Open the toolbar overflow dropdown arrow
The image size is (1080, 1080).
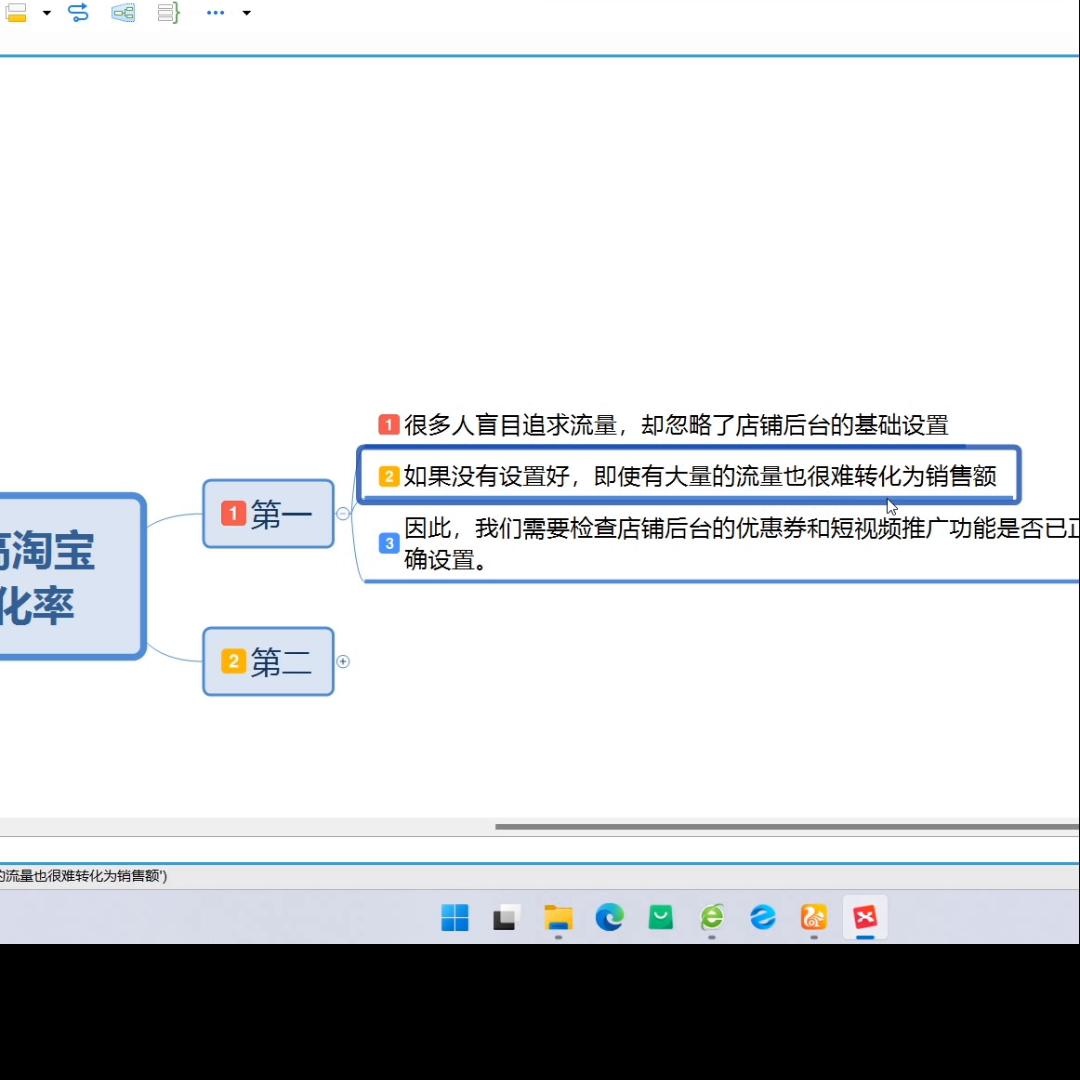(x=247, y=12)
